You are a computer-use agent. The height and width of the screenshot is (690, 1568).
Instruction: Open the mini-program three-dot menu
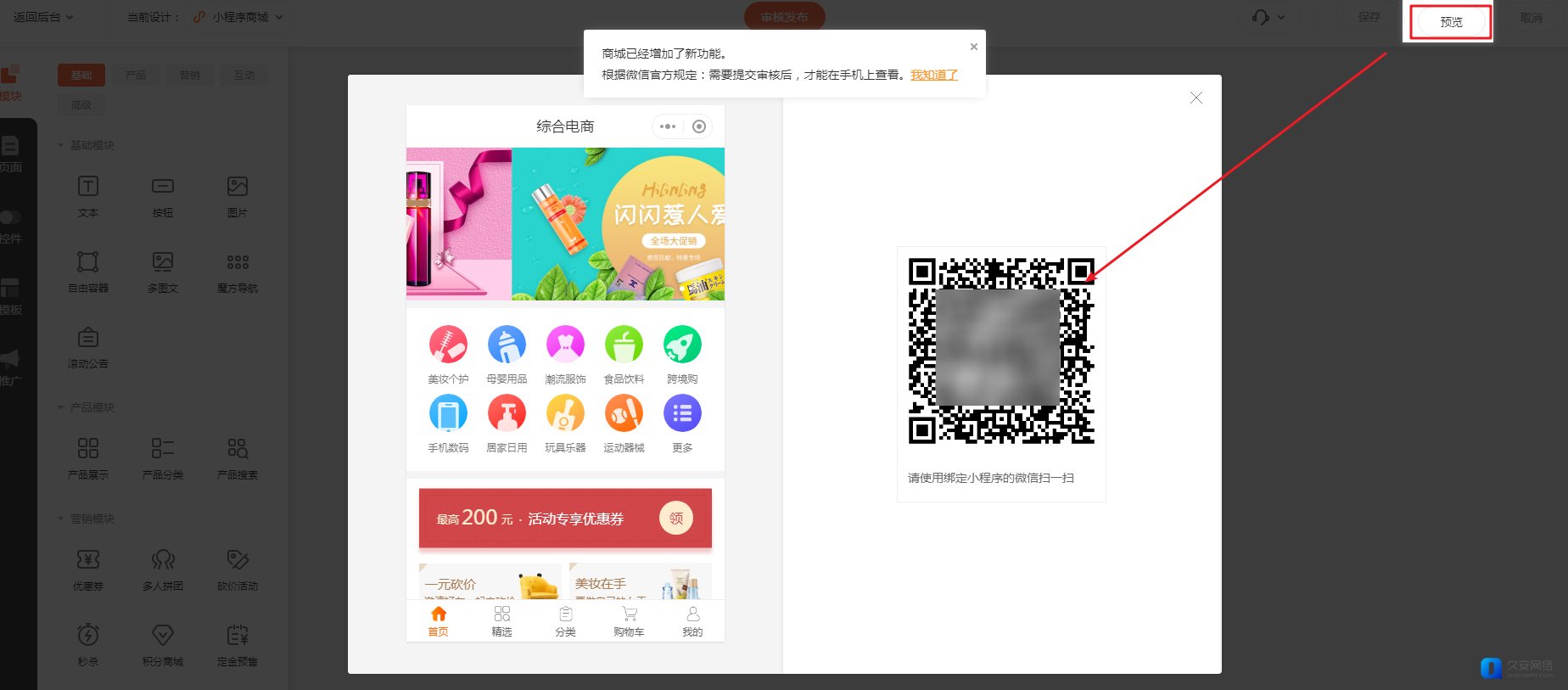(668, 126)
